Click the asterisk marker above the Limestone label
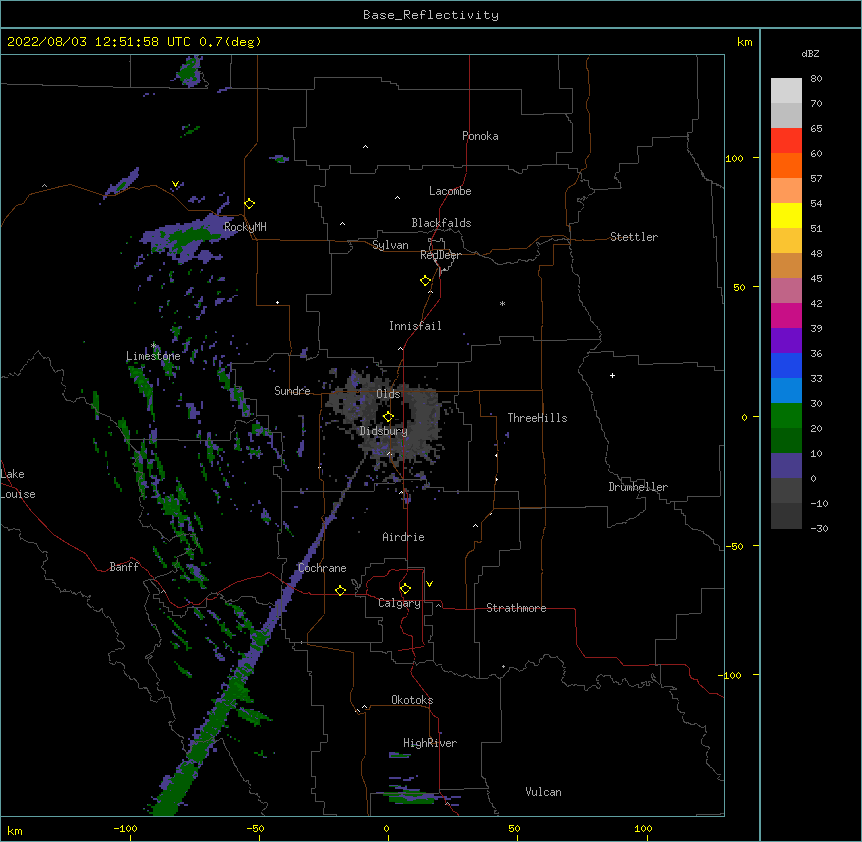Viewport: 862px width, 842px height. [154, 346]
